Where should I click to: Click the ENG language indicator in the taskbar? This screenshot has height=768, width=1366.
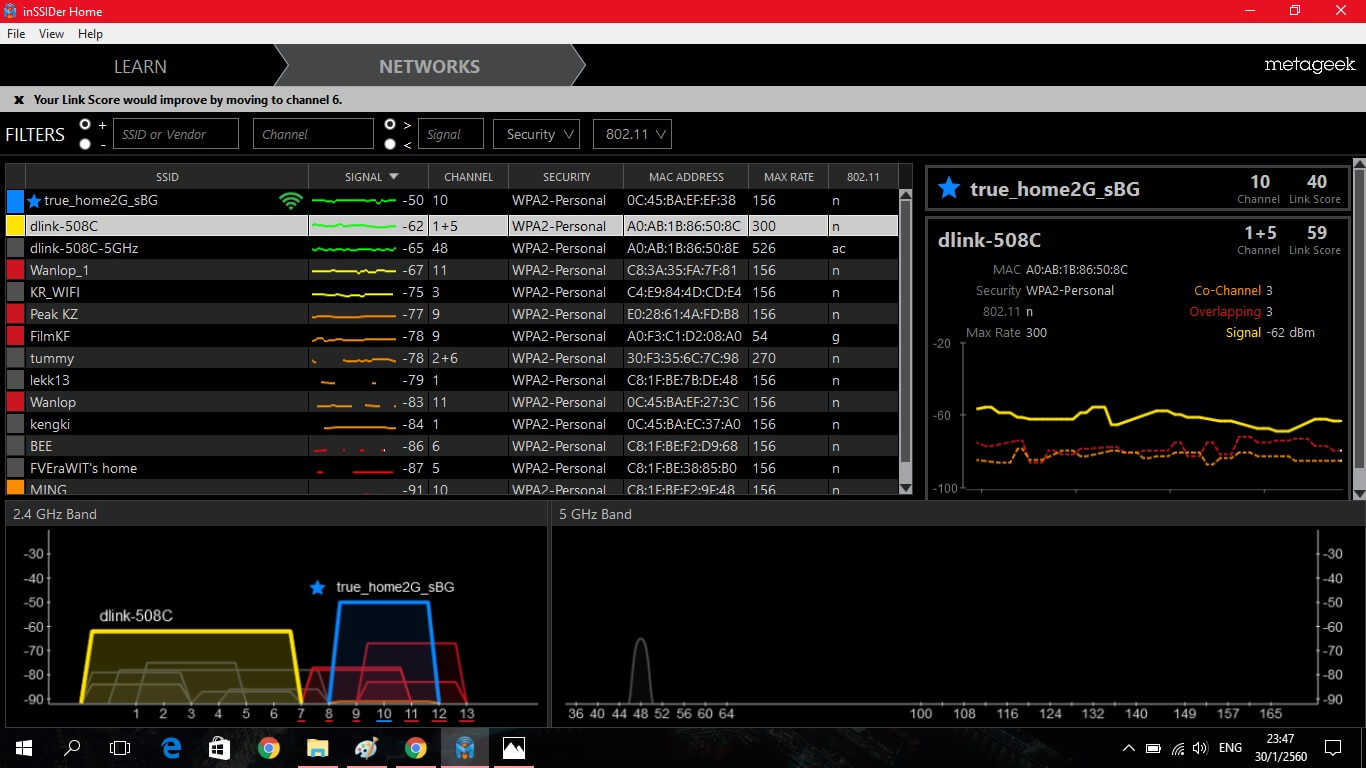tap(1230, 748)
